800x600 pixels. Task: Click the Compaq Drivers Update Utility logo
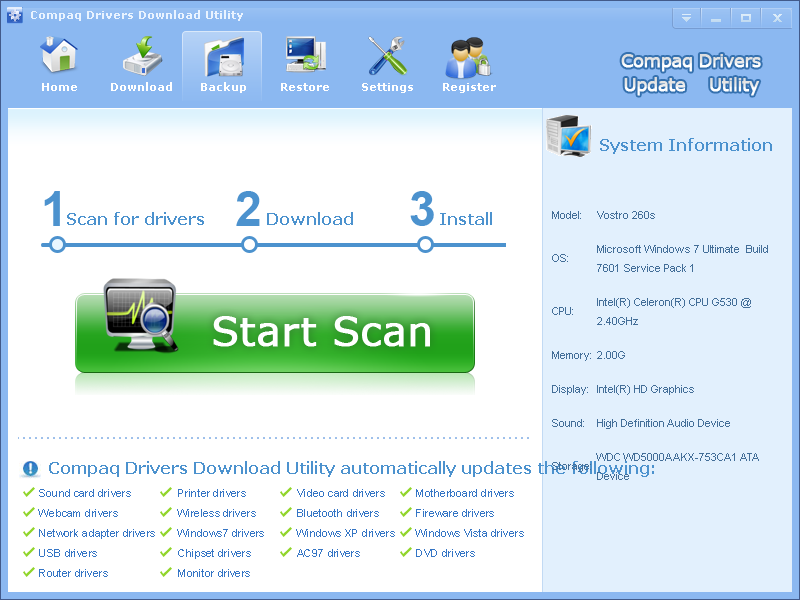[x=690, y=73]
